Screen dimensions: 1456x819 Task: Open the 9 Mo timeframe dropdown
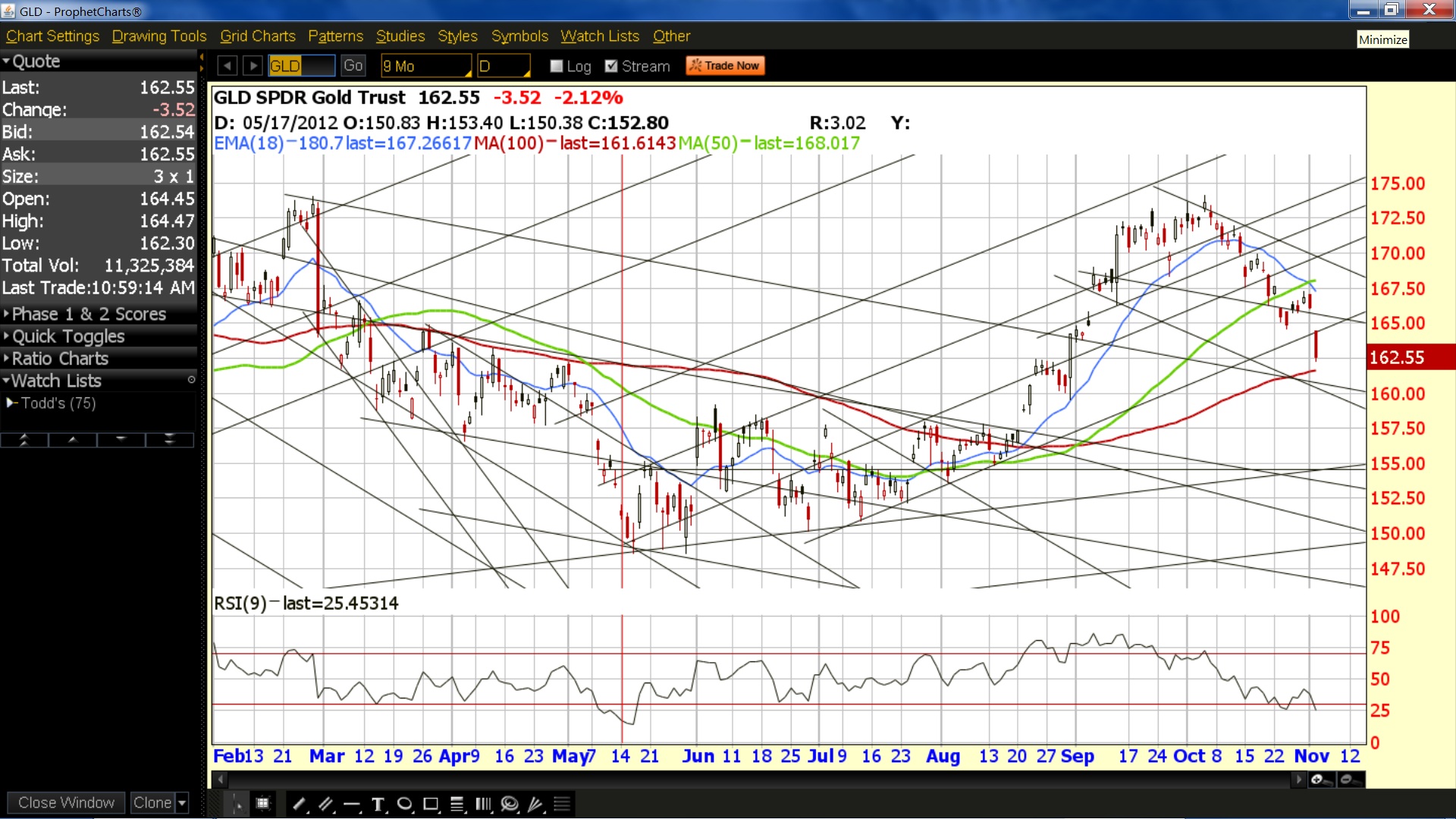[425, 66]
